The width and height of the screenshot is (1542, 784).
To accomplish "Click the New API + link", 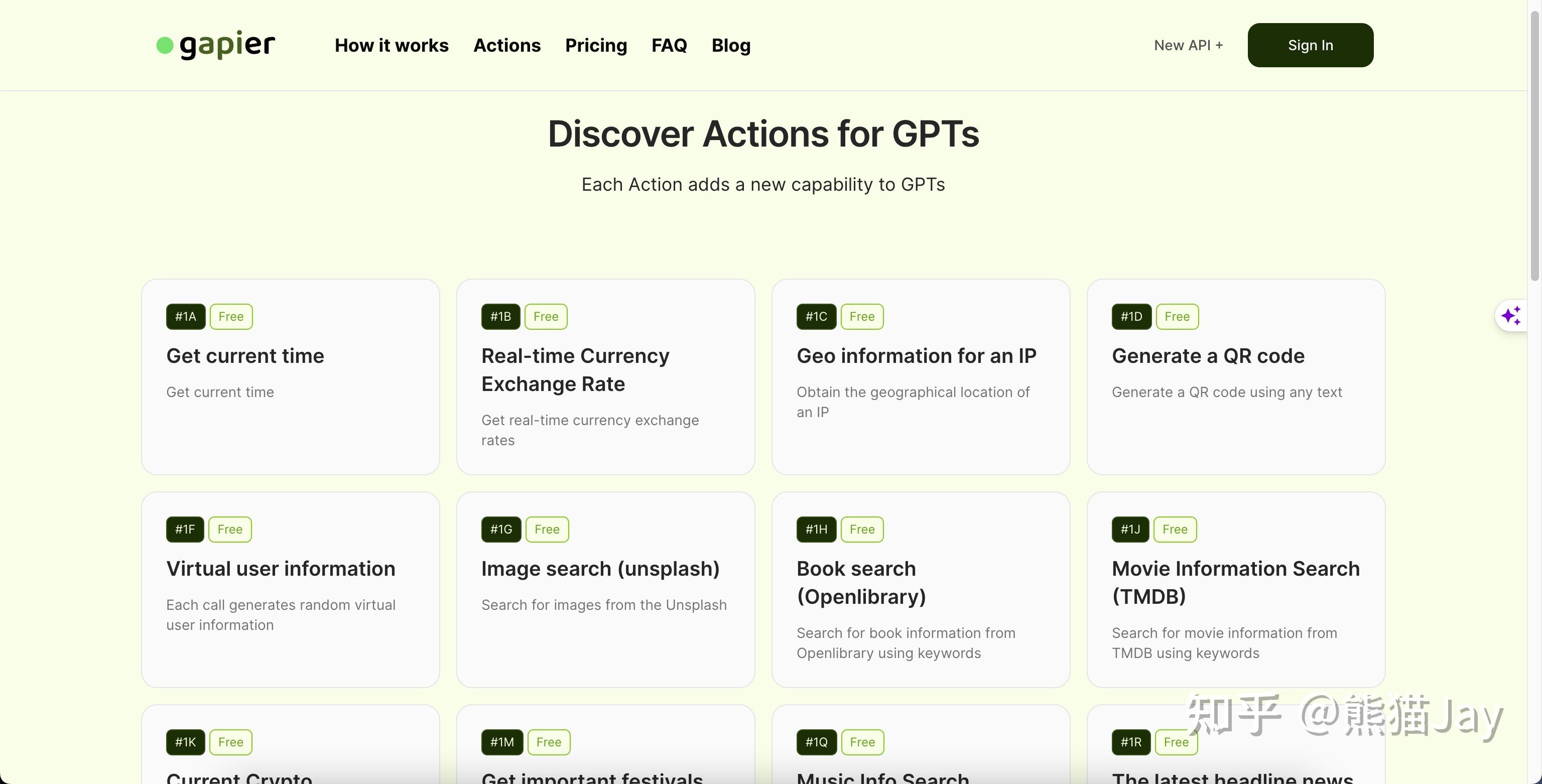I will point(1188,46).
